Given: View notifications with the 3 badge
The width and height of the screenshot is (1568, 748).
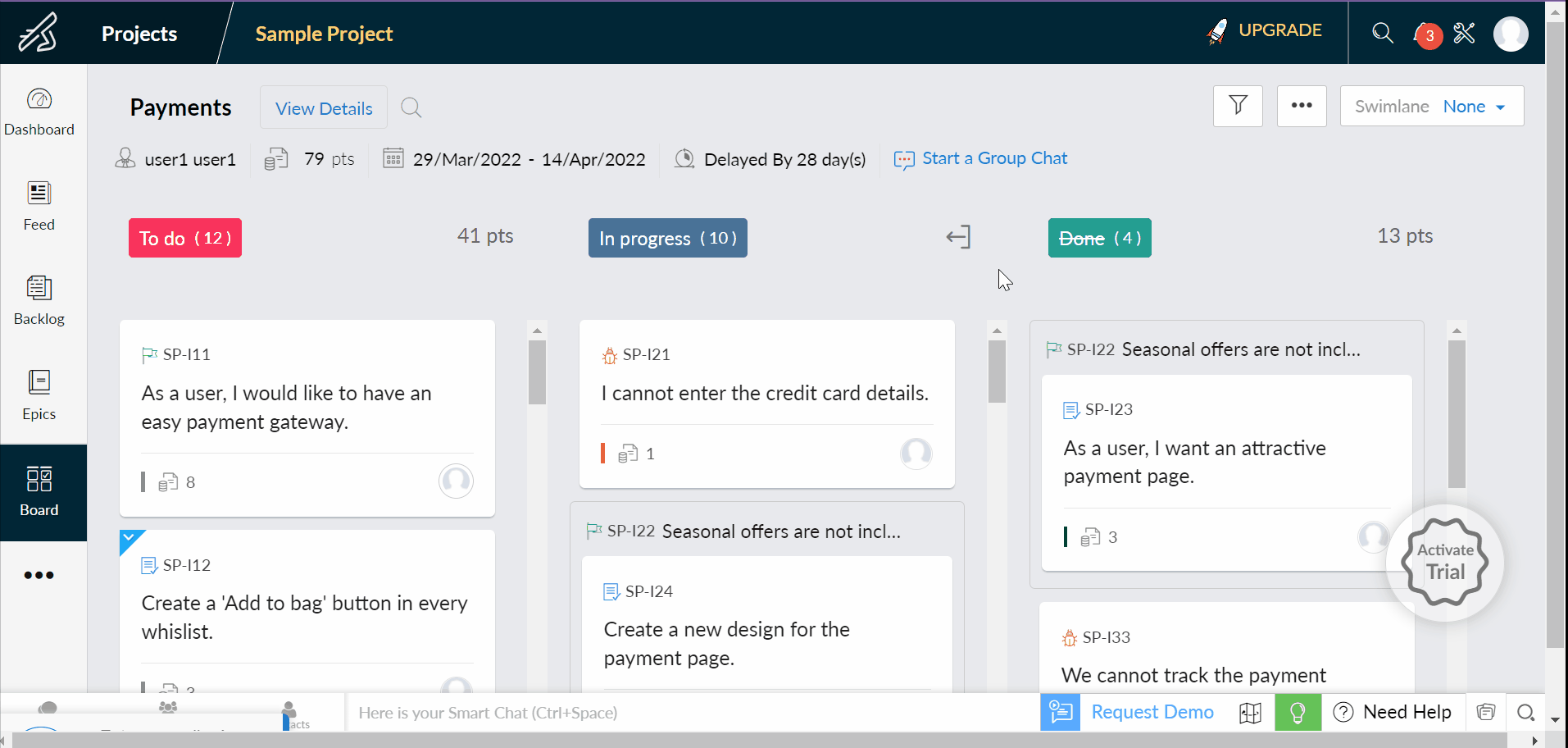Looking at the screenshot, I should point(1428,34).
